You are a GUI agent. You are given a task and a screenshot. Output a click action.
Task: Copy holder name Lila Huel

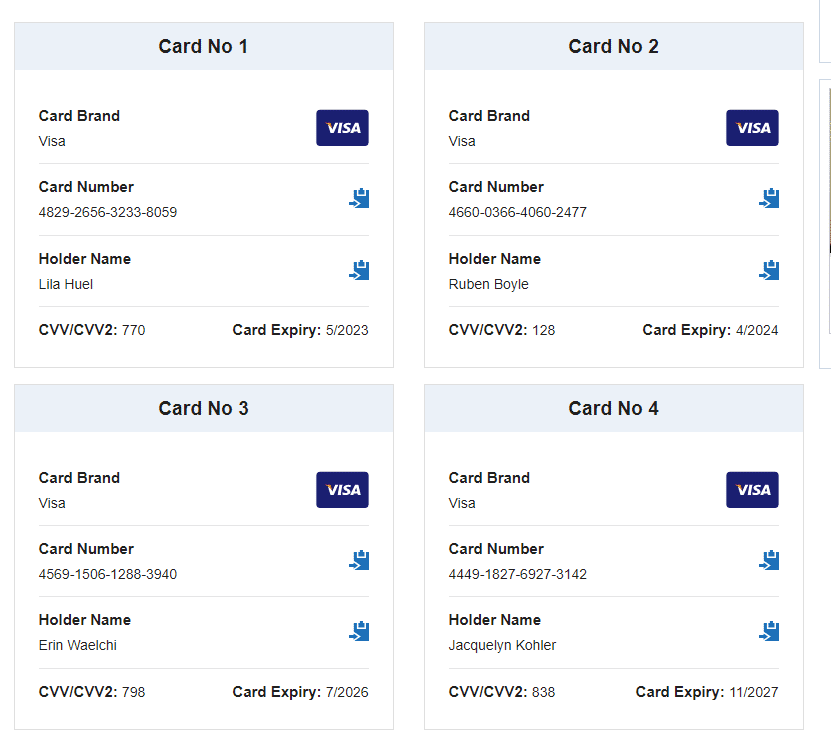point(359,270)
